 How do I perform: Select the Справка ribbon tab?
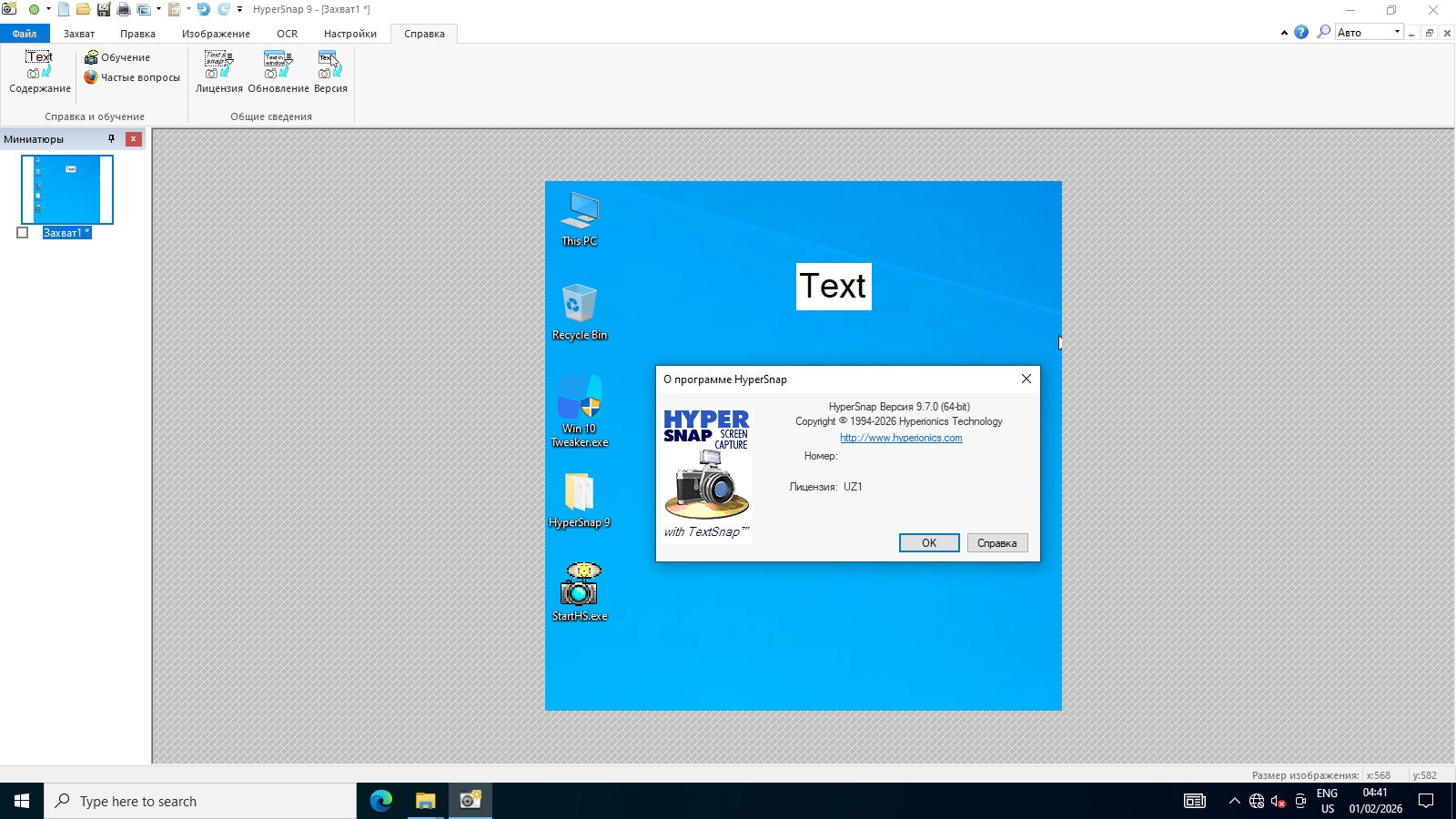coord(424,34)
